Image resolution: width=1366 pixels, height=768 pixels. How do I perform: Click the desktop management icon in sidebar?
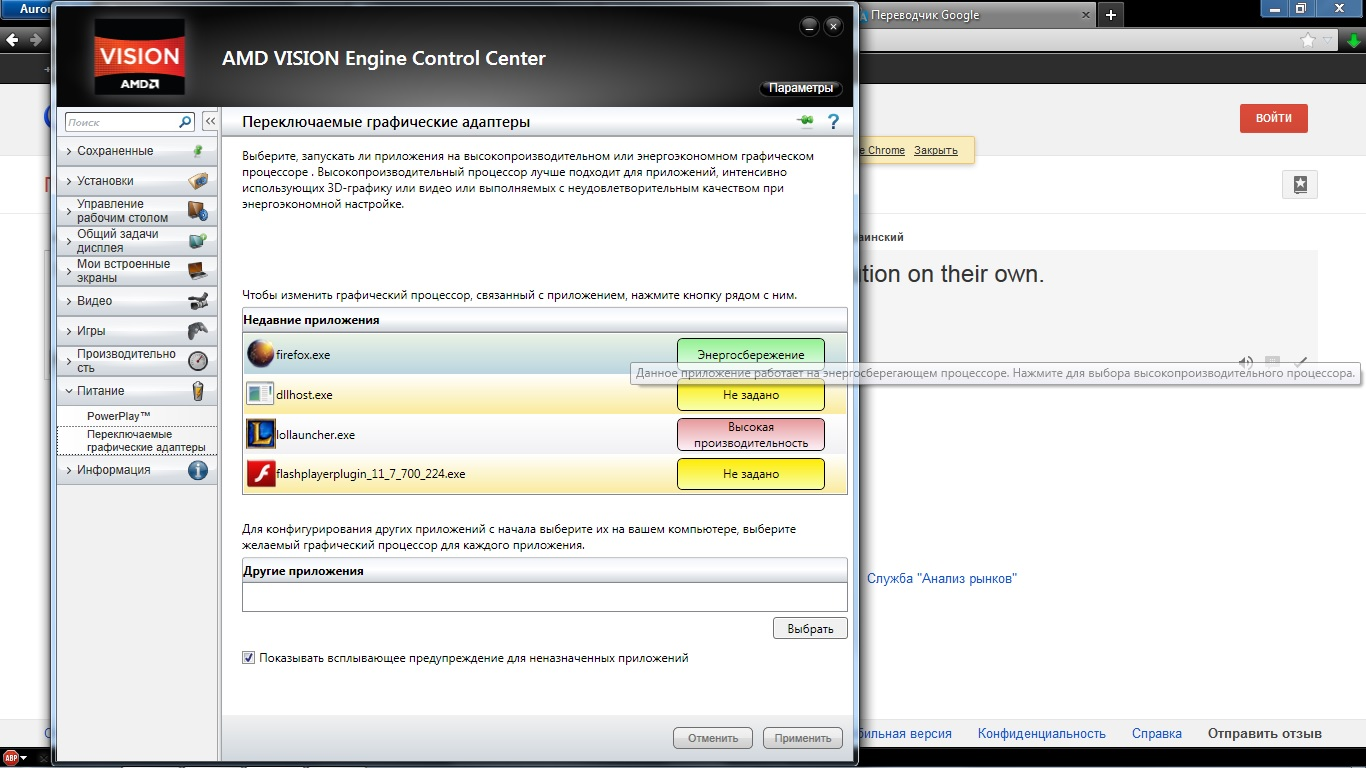click(x=198, y=211)
